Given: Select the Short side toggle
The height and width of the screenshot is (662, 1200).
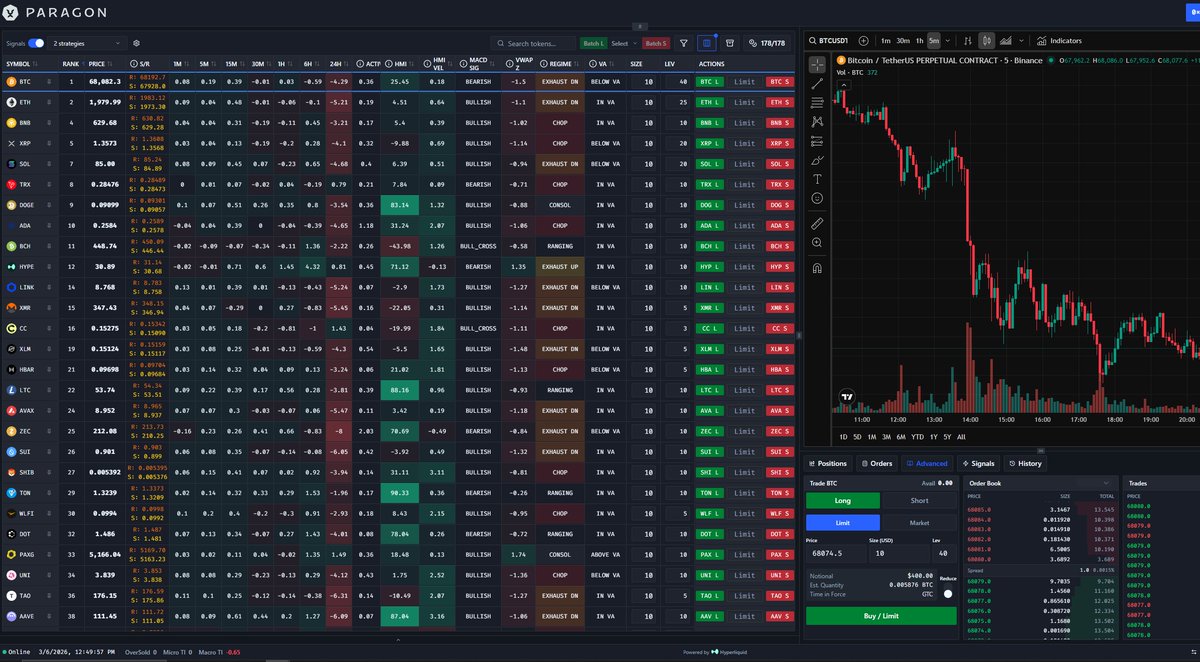Looking at the screenshot, I should (x=919, y=501).
